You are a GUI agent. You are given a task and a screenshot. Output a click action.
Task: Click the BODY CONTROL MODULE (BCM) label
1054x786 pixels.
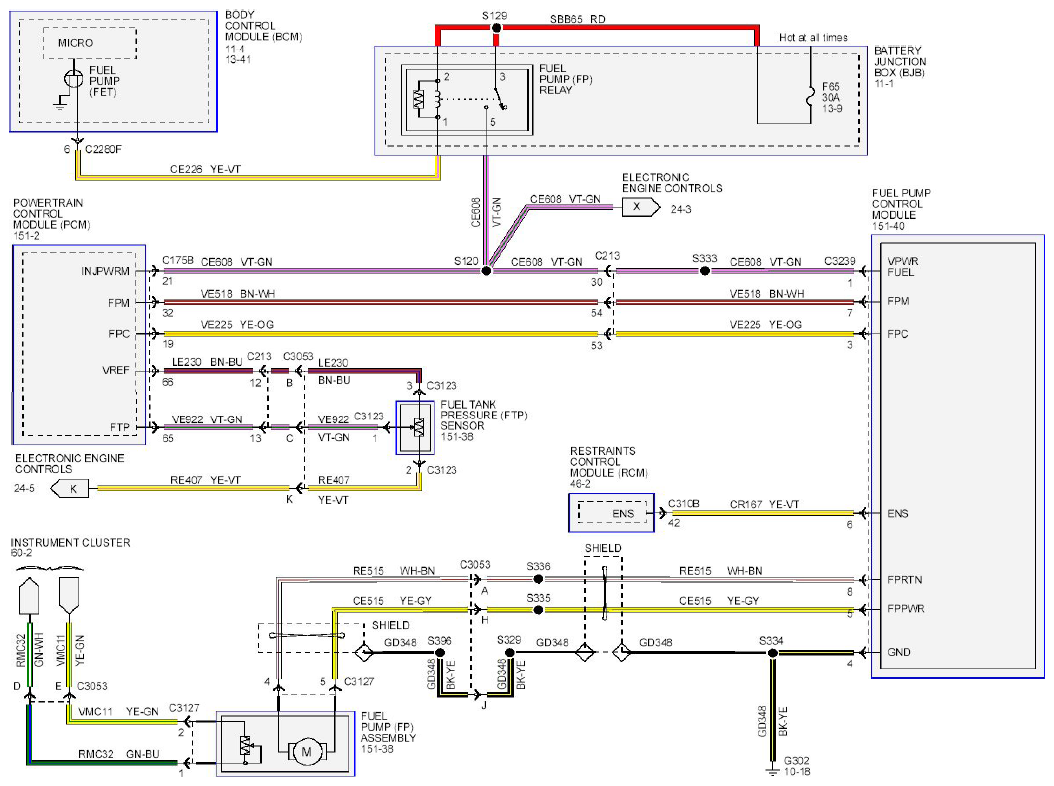(263, 26)
